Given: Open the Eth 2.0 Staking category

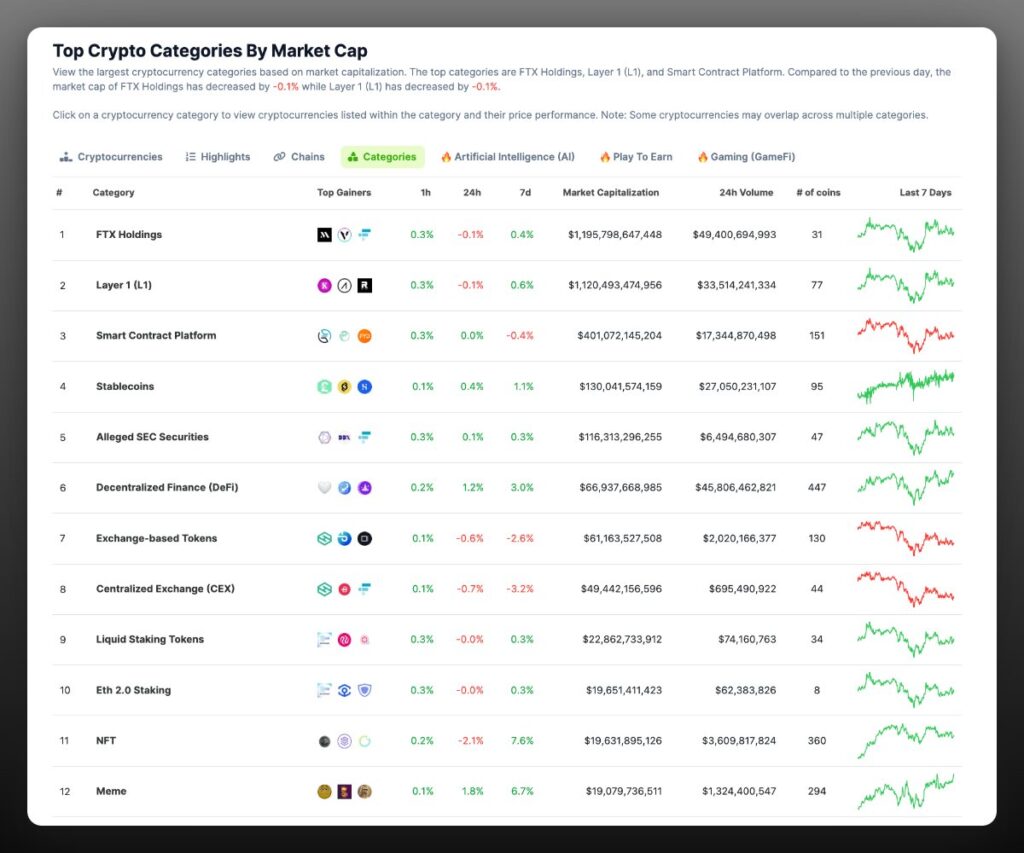Looking at the screenshot, I should [x=133, y=690].
